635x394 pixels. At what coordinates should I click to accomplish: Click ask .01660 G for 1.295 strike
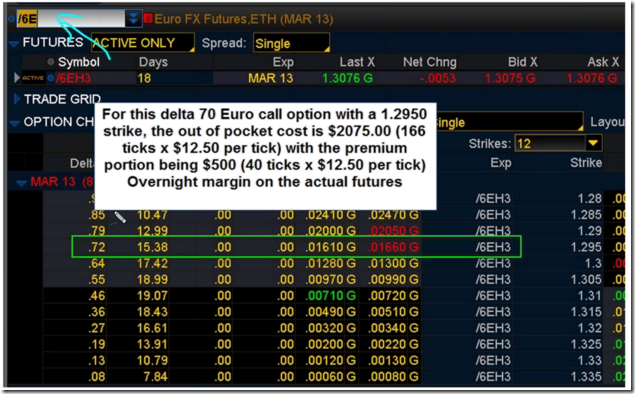pyautogui.click(x=393, y=247)
